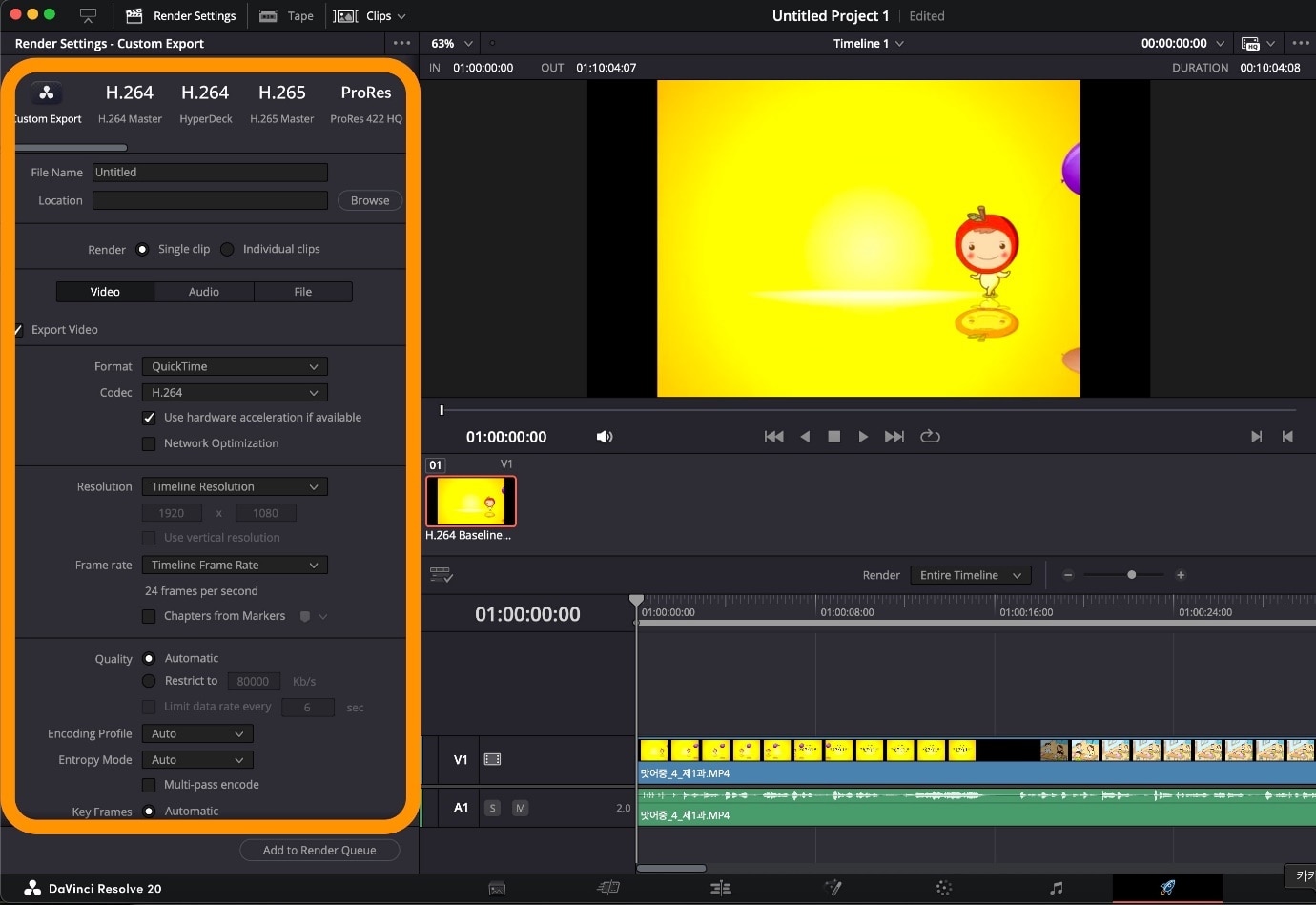Click the V1 track film strip icon
This screenshot has width=1316, height=905.
[x=492, y=760]
